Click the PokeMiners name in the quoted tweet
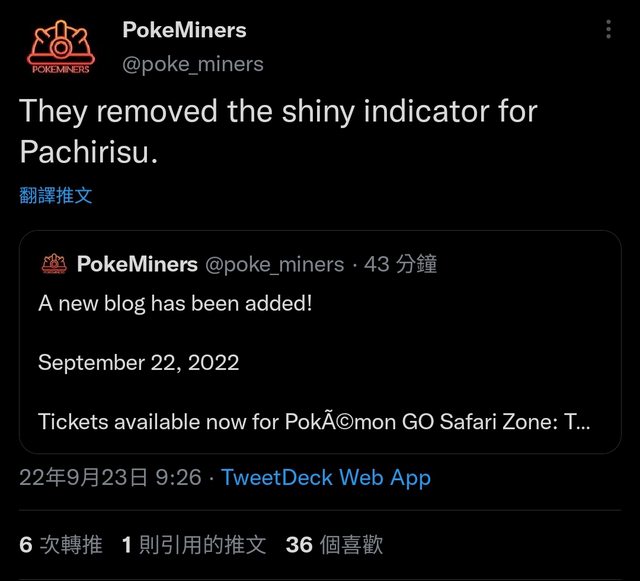Image resolution: width=640 pixels, height=581 pixels. (137, 265)
